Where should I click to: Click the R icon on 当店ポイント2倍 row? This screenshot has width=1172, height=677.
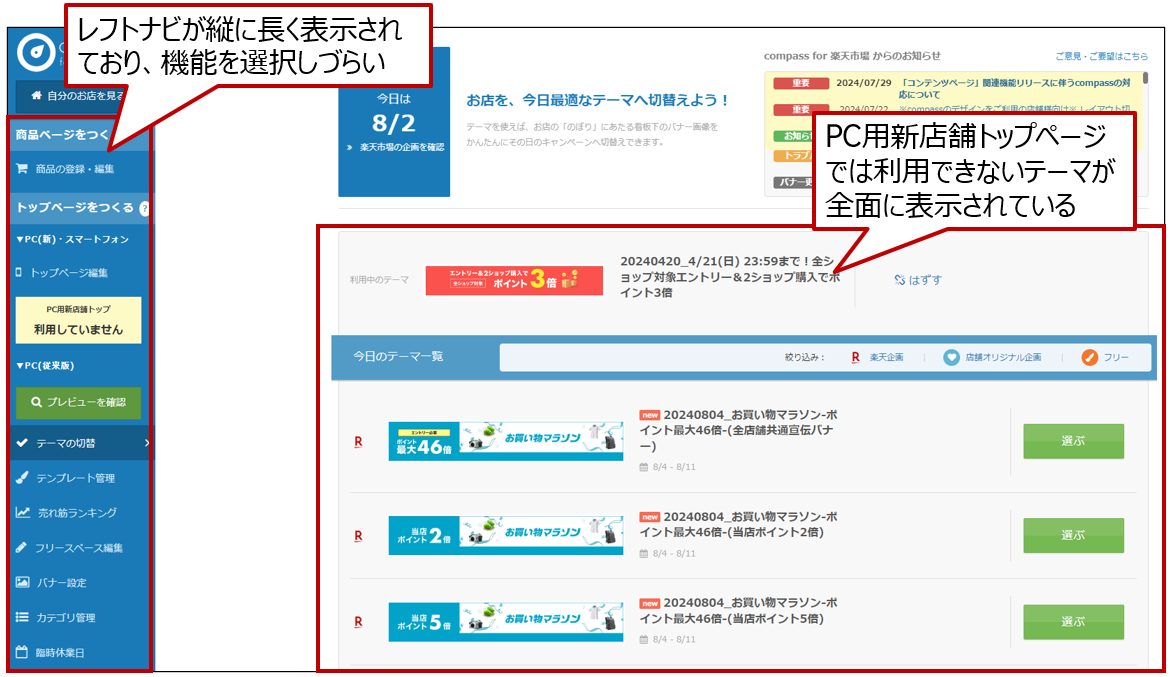click(358, 536)
